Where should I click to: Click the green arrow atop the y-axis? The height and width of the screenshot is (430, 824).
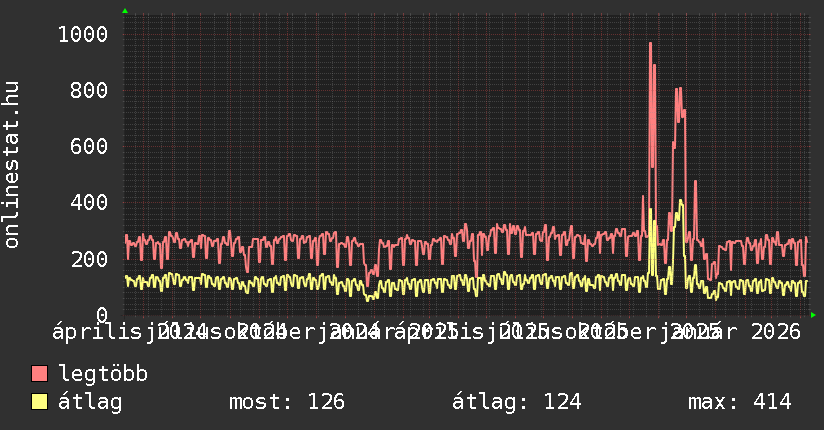tap(125, 11)
